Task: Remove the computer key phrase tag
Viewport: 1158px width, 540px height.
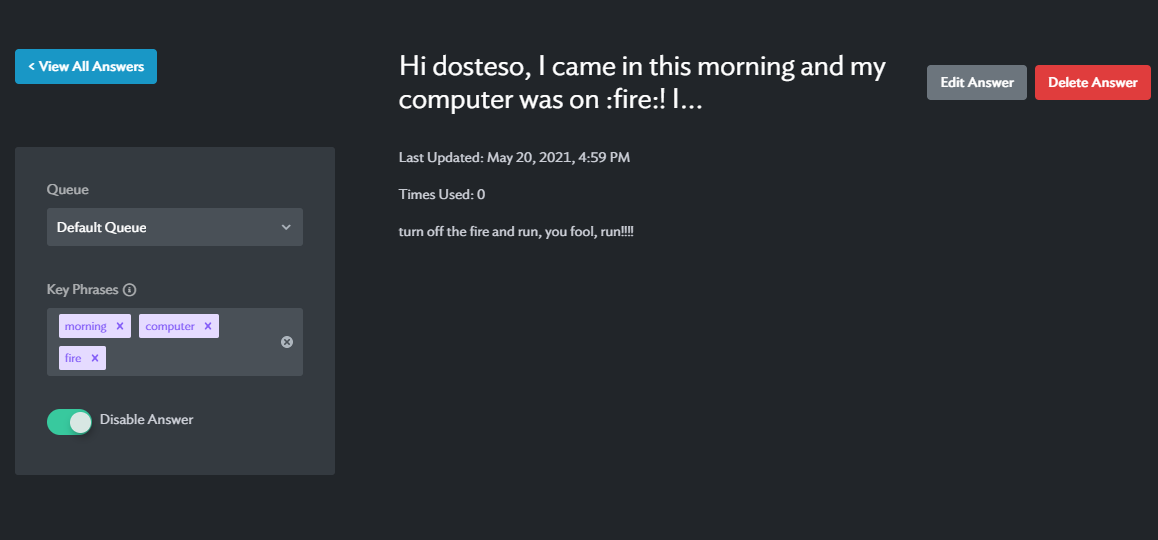Action: [208, 326]
